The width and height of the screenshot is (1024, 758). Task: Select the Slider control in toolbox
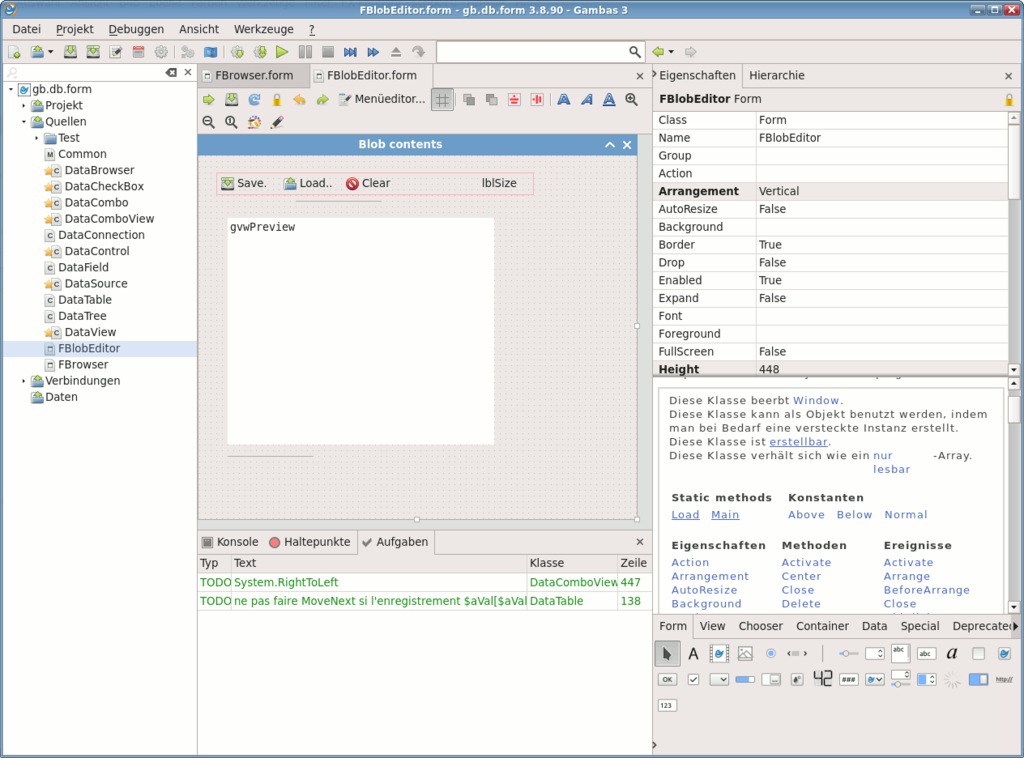[x=849, y=654]
